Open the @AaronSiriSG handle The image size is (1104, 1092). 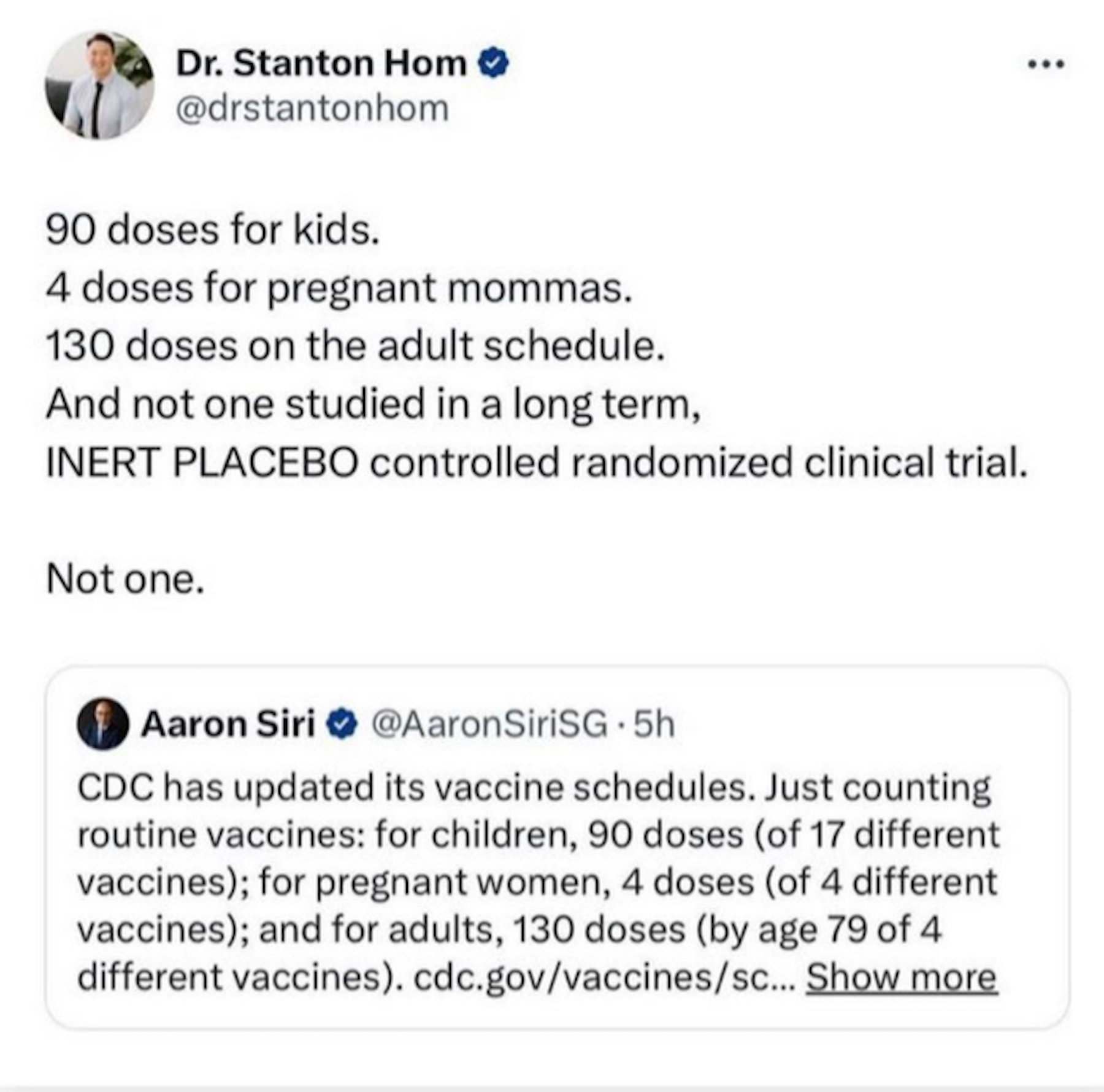coord(489,724)
